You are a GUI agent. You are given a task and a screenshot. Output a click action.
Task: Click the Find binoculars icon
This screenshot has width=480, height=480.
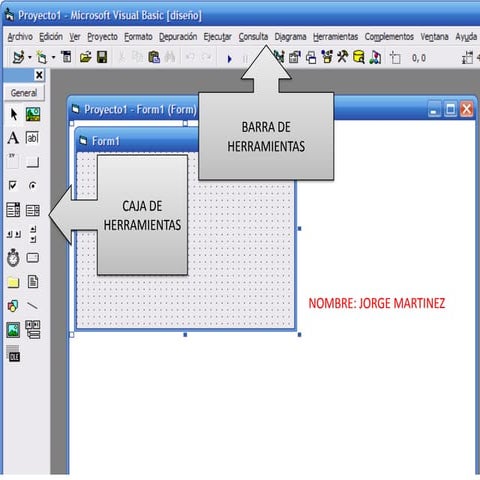(x=170, y=57)
